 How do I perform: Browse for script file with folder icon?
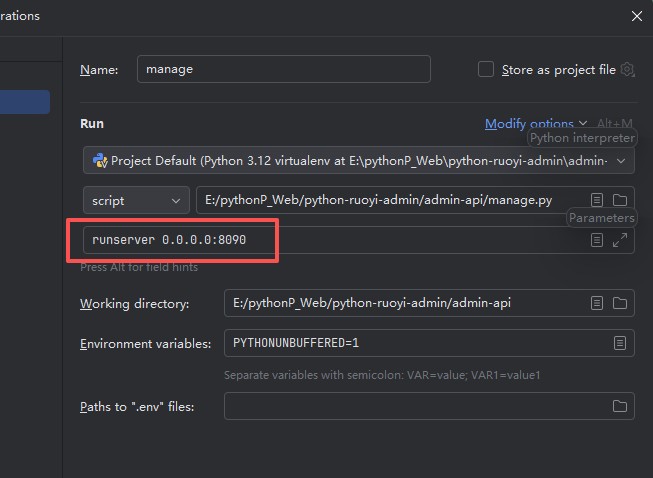point(620,200)
